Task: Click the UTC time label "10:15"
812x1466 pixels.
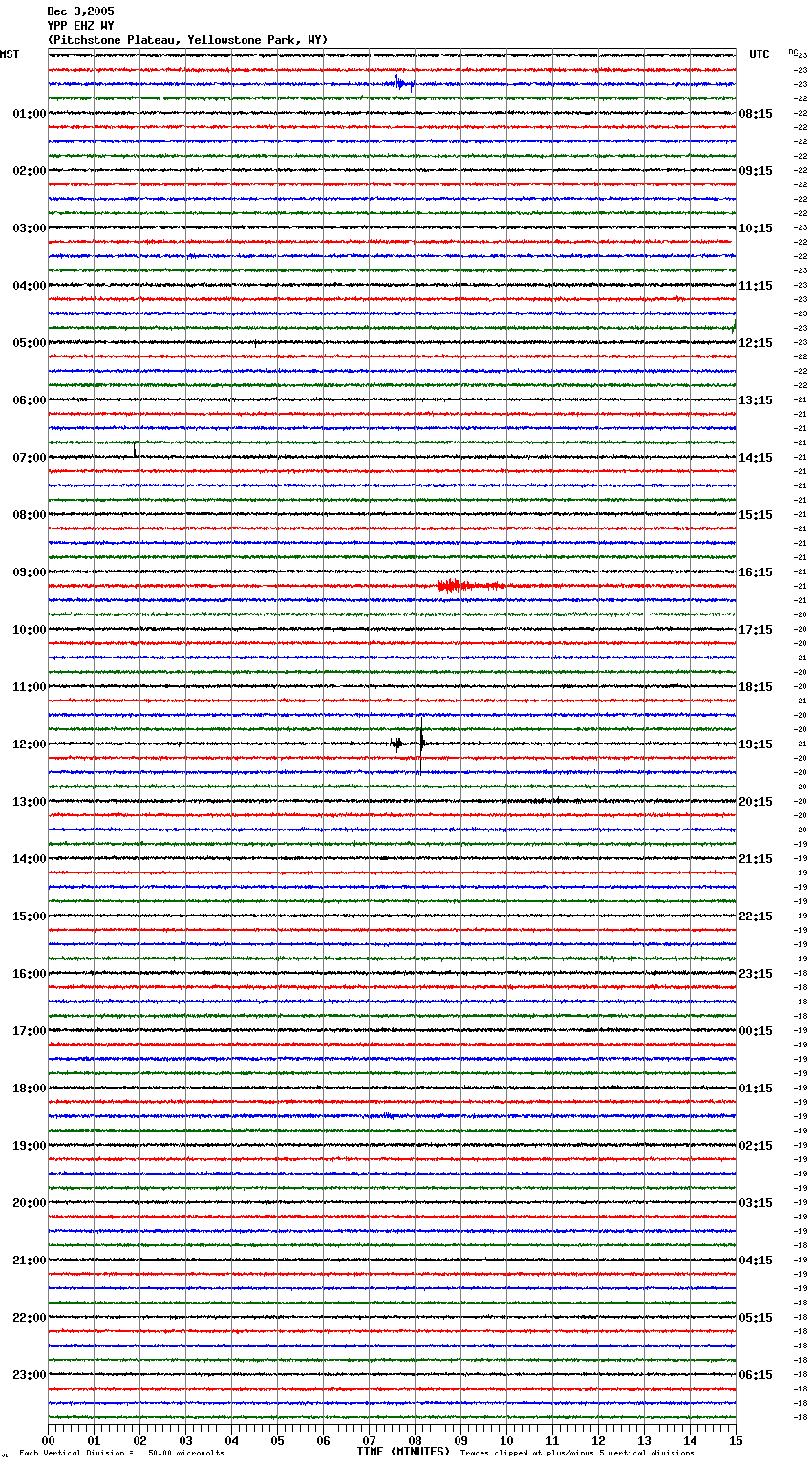Action: click(756, 228)
